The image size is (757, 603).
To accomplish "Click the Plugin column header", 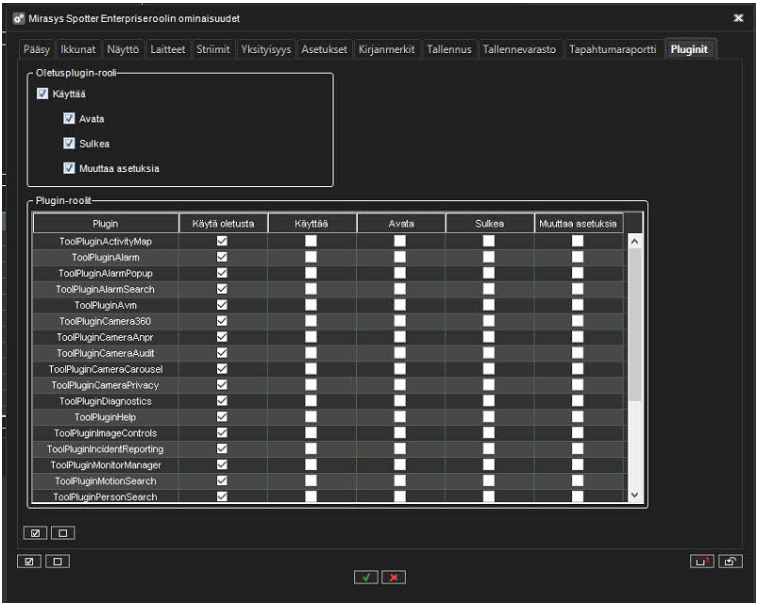I will [x=105, y=223].
